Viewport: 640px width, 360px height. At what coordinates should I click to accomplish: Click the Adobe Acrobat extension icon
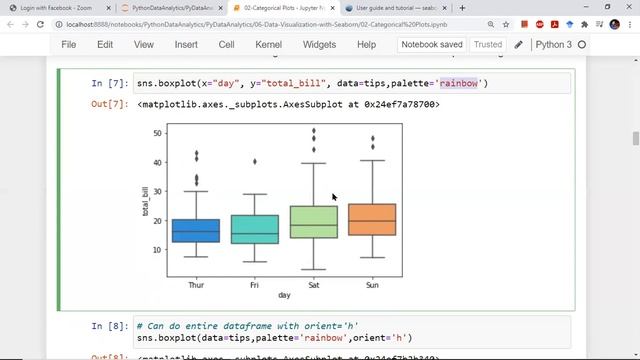[x=555, y=24]
